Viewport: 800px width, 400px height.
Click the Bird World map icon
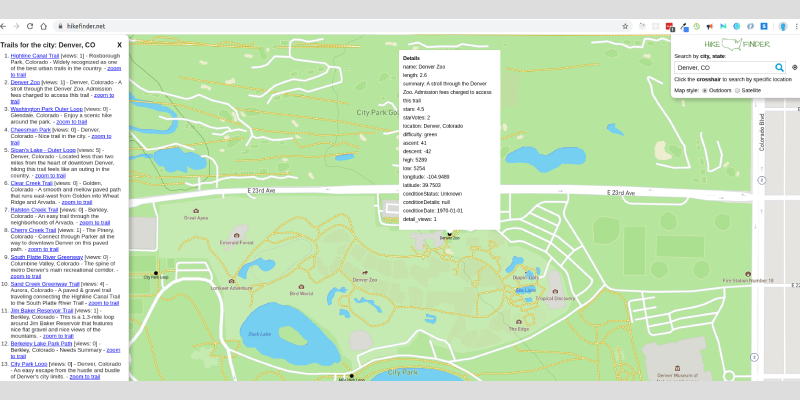pyautogui.click(x=301, y=287)
